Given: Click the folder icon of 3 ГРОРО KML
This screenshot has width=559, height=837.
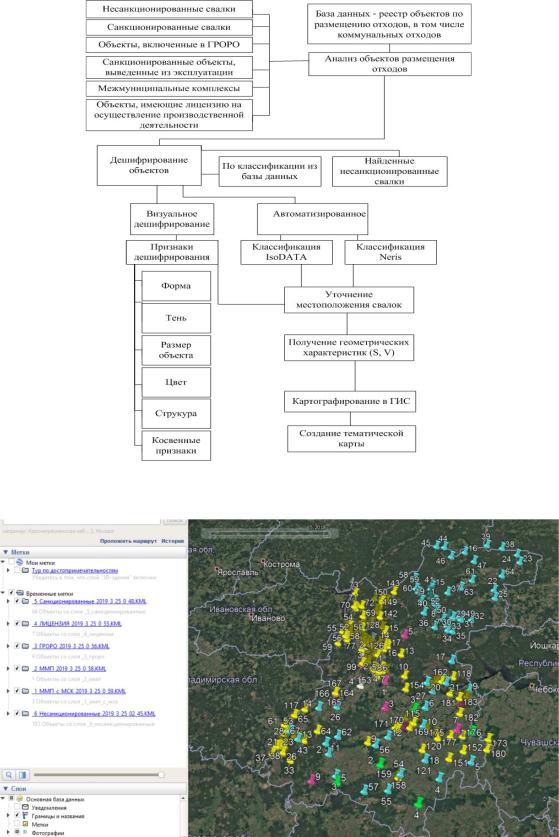Looking at the screenshot, I should tap(25, 646).
